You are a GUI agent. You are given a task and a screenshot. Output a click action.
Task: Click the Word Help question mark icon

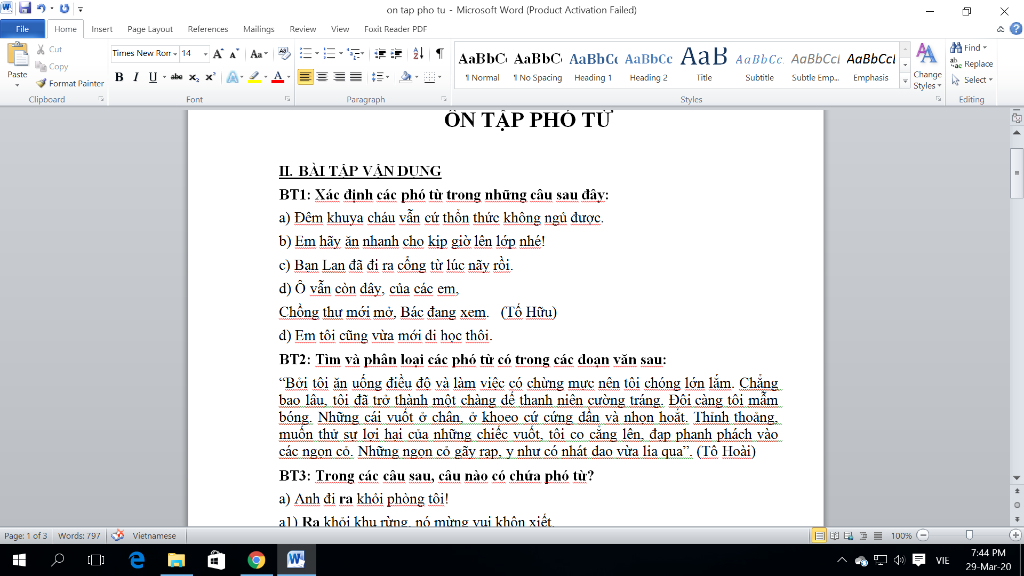1016,29
